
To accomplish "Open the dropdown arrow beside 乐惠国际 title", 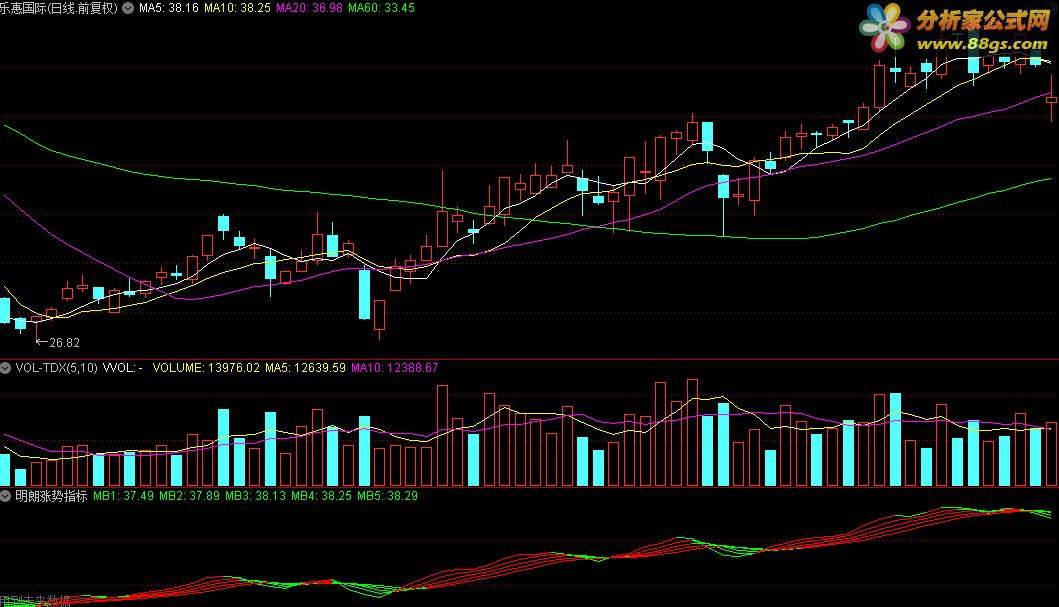I will point(128,8).
